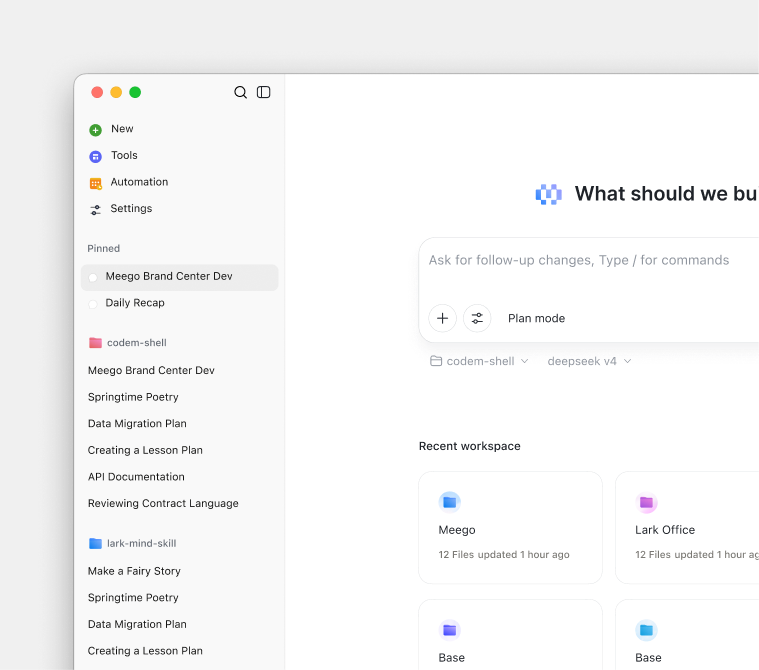This screenshot has width=759, height=670.
Task: Click the Settings sliders icon in sidebar
Action: coord(95,210)
